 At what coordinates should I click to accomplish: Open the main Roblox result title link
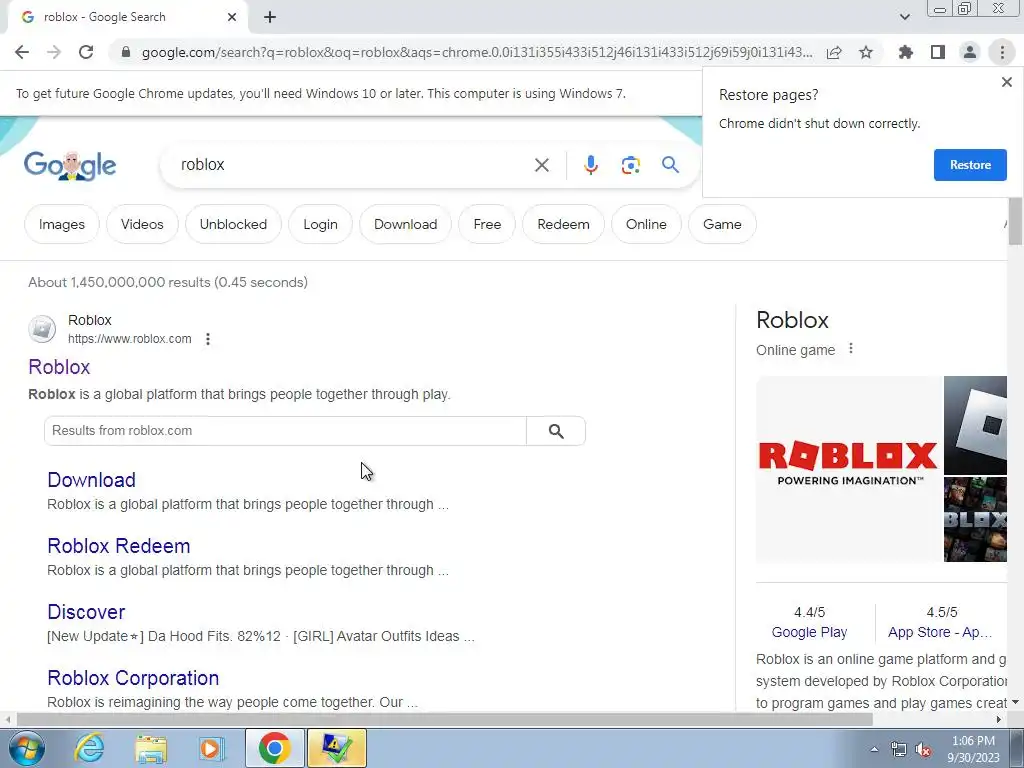click(x=59, y=367)
